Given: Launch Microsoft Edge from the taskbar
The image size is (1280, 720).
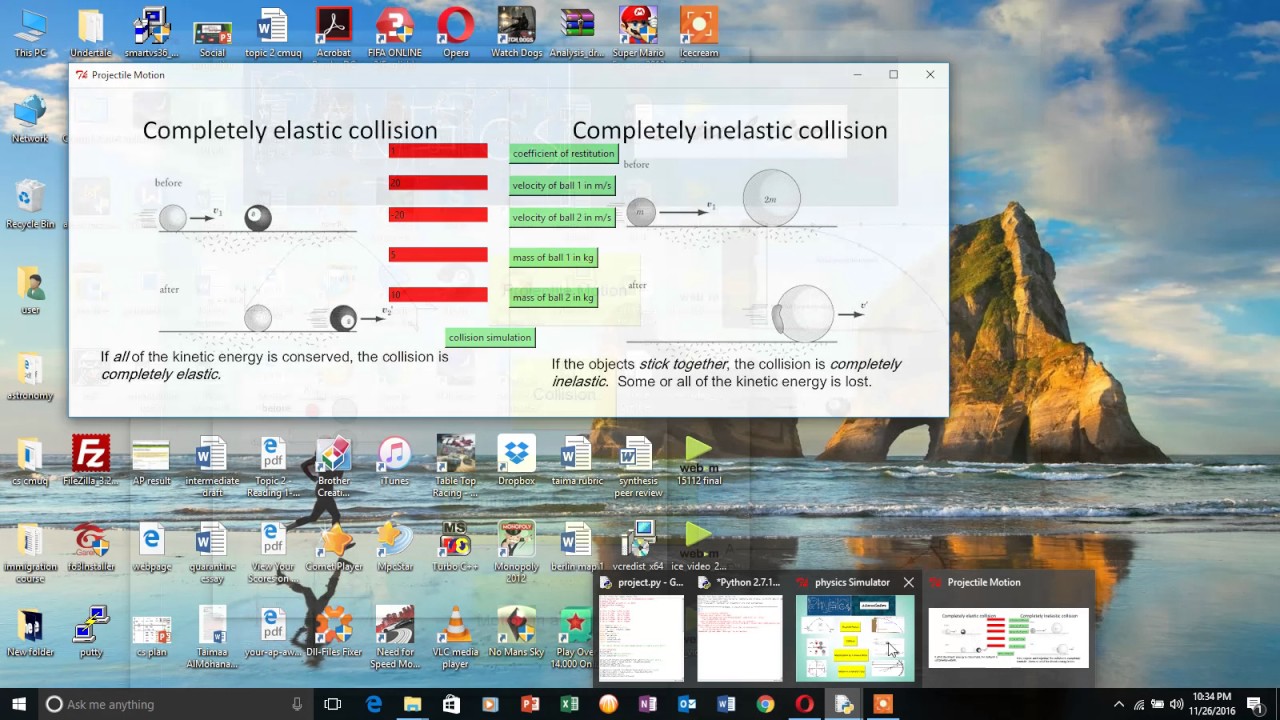Looking at the screenshot, I should point(374,704).
